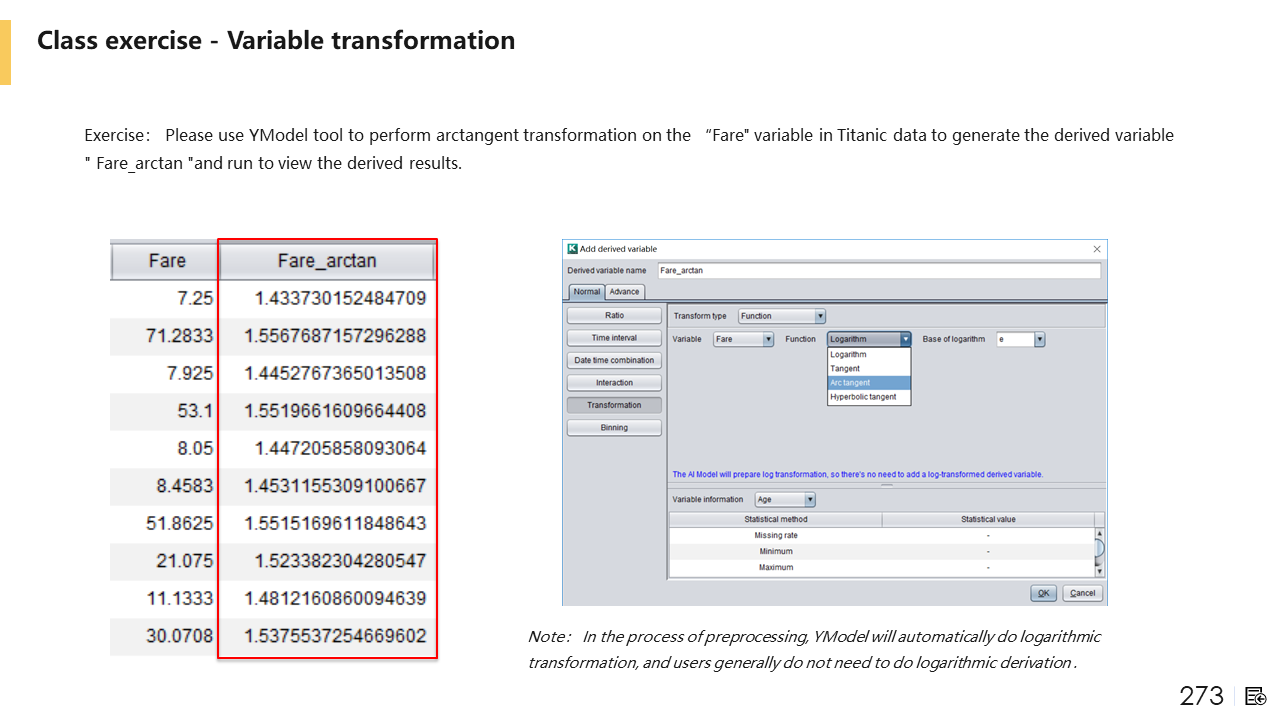
Task: Open the Base of logarithm dropdown
Action: (1039, 340)
